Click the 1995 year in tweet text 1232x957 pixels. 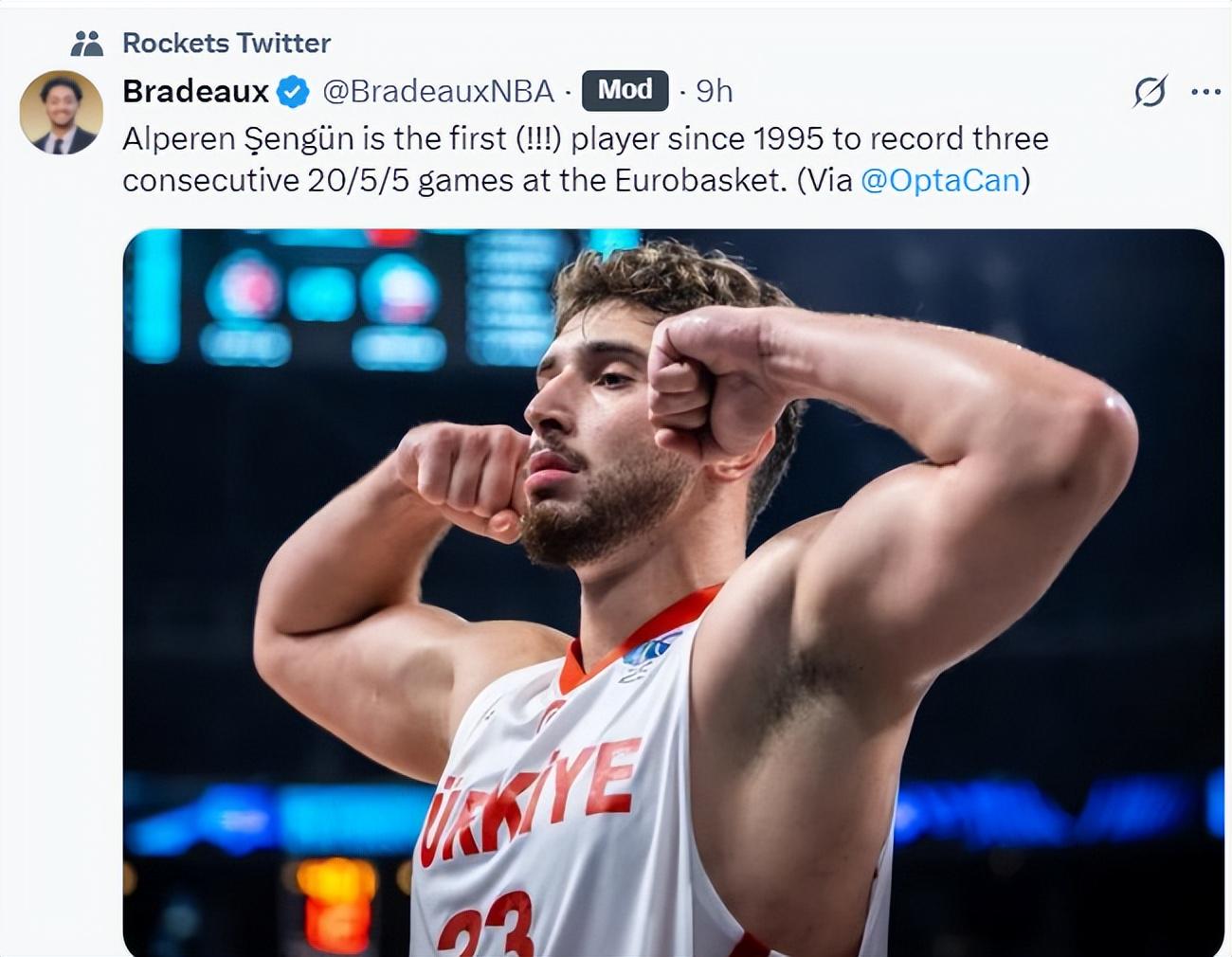pyautogui.click(x=788, y=139)
